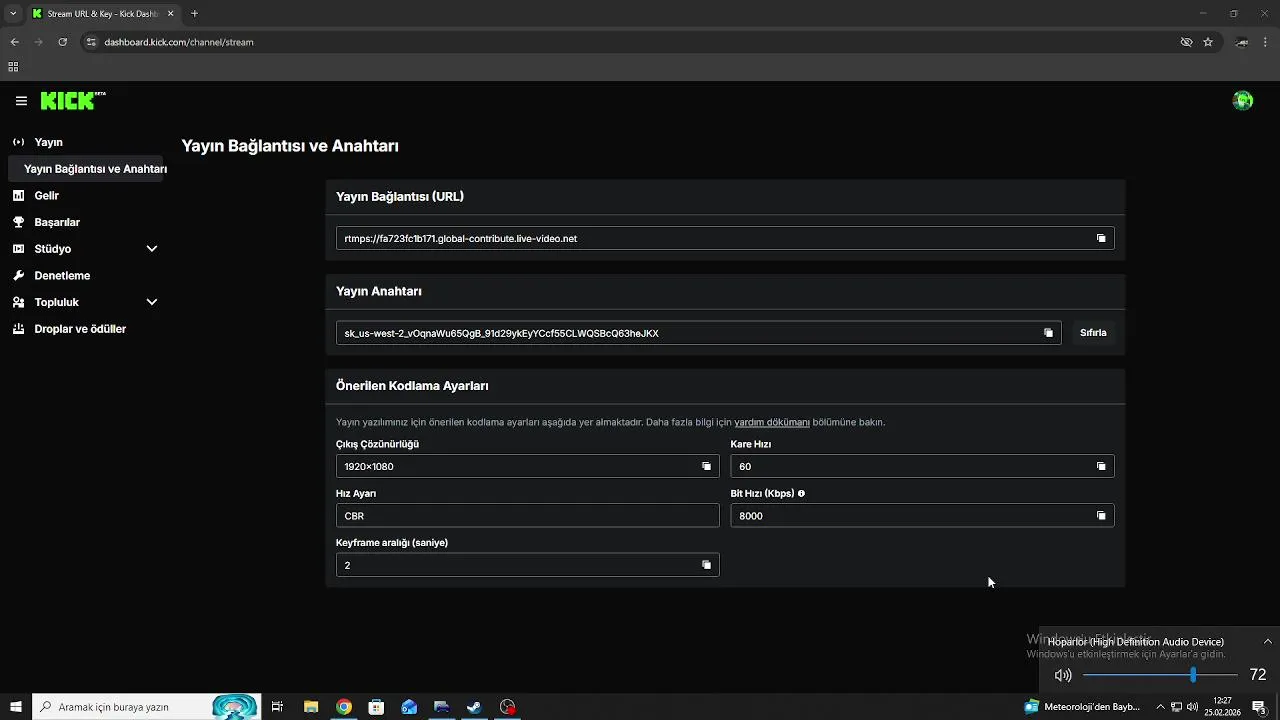
Task: View site information in address bar
Action: tap(90, 42)
